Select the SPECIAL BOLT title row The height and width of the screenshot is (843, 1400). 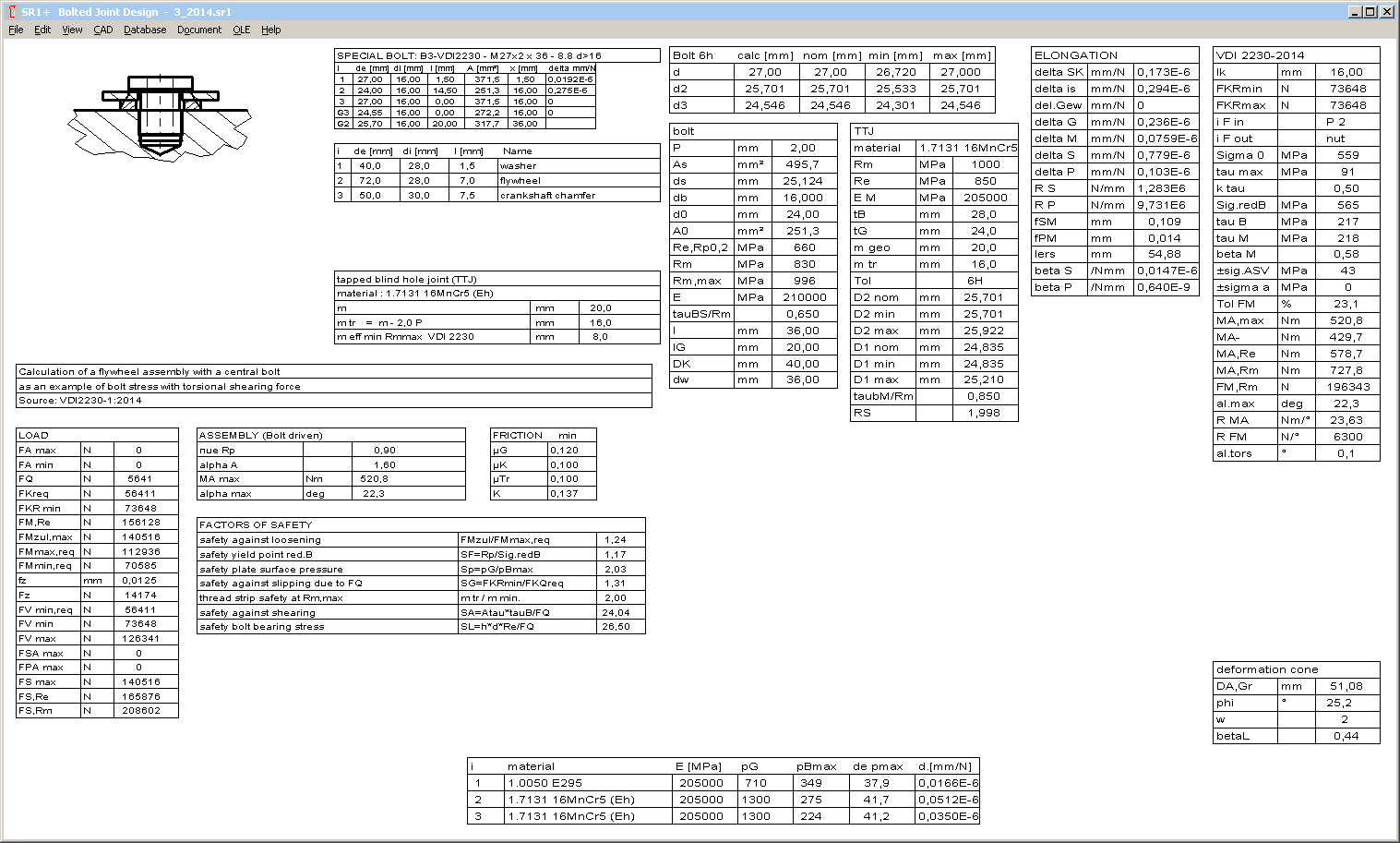click(x=469, y=55)
